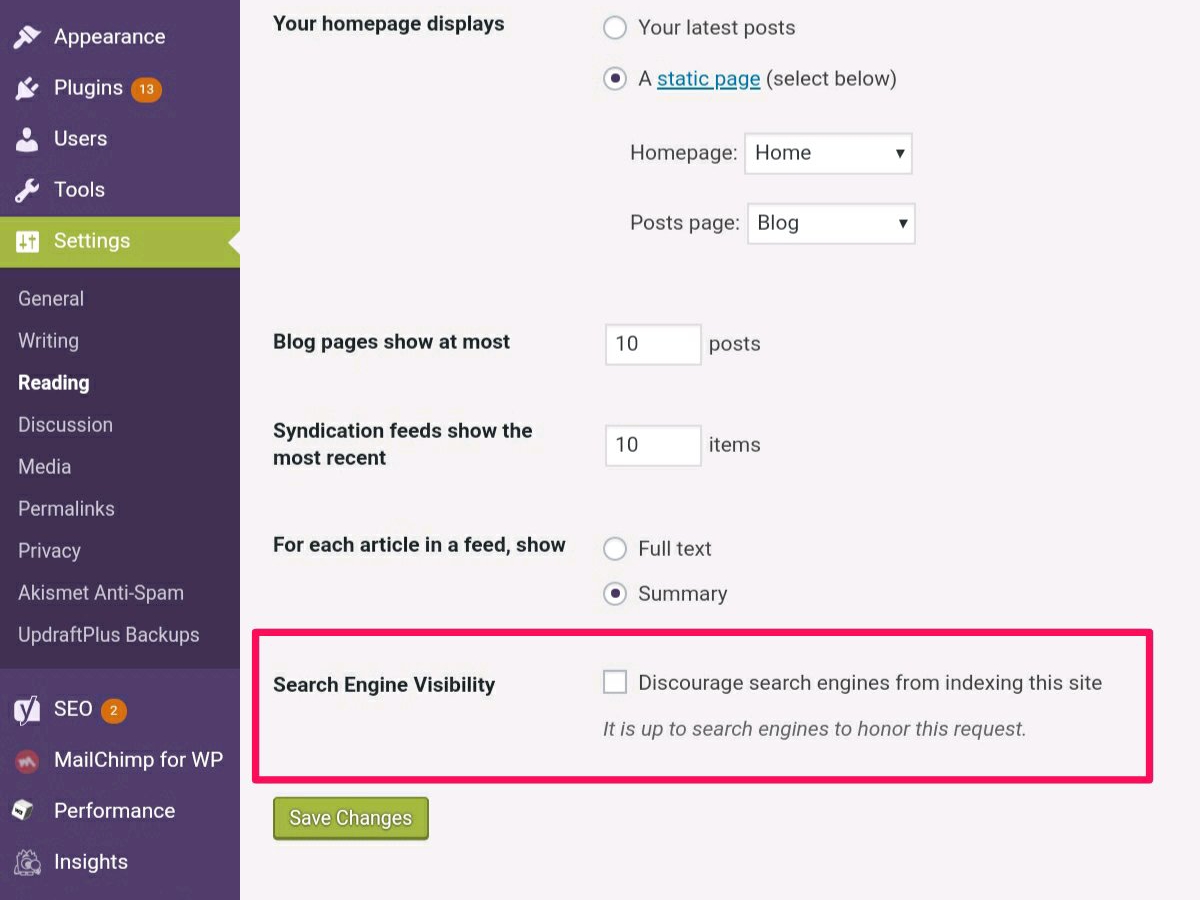Screen dimensions: 1200x900
Task: Open the Permalinks settings submenu
Action: tap(66, 509)
